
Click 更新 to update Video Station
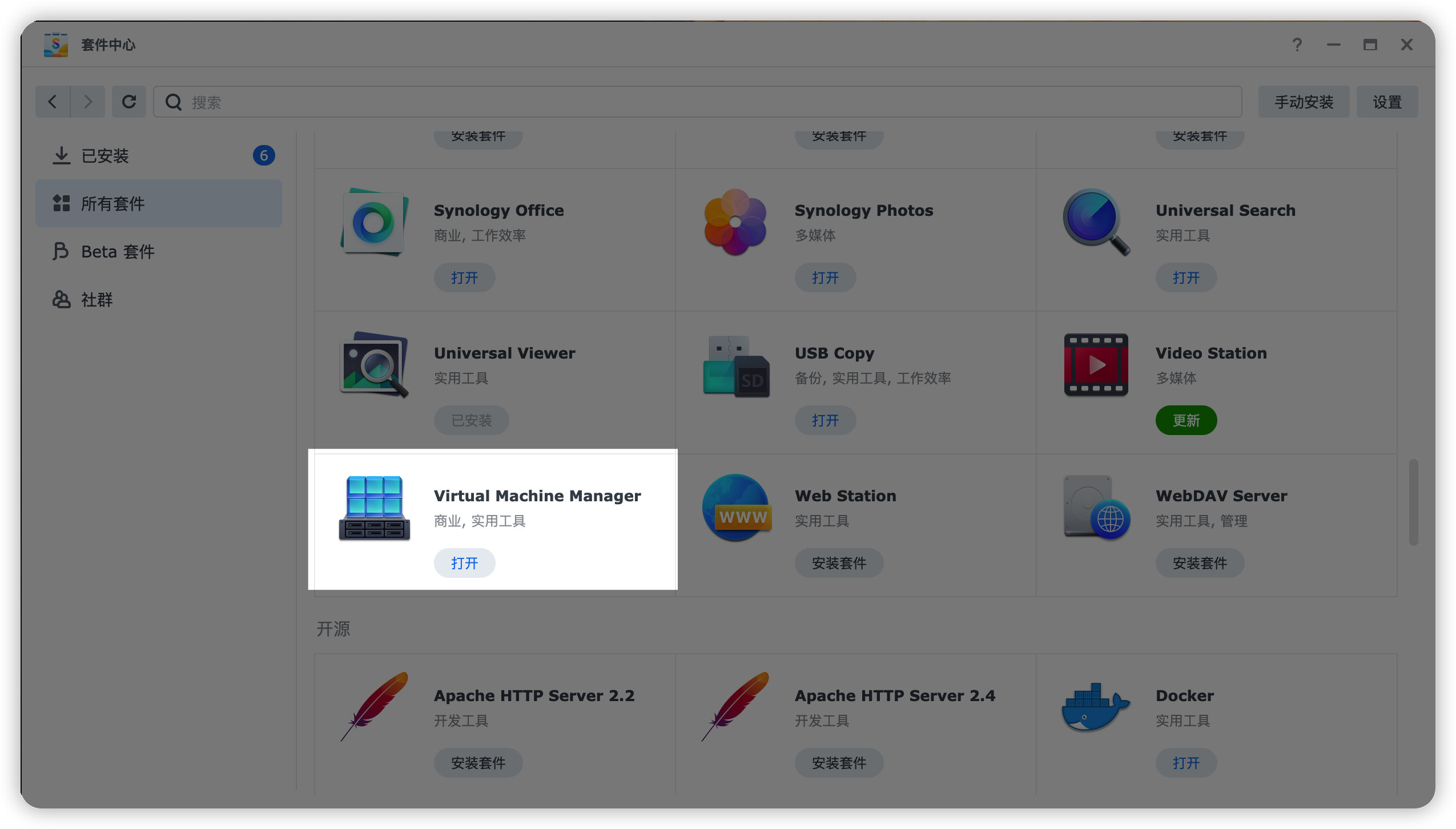pos(1186,420)
